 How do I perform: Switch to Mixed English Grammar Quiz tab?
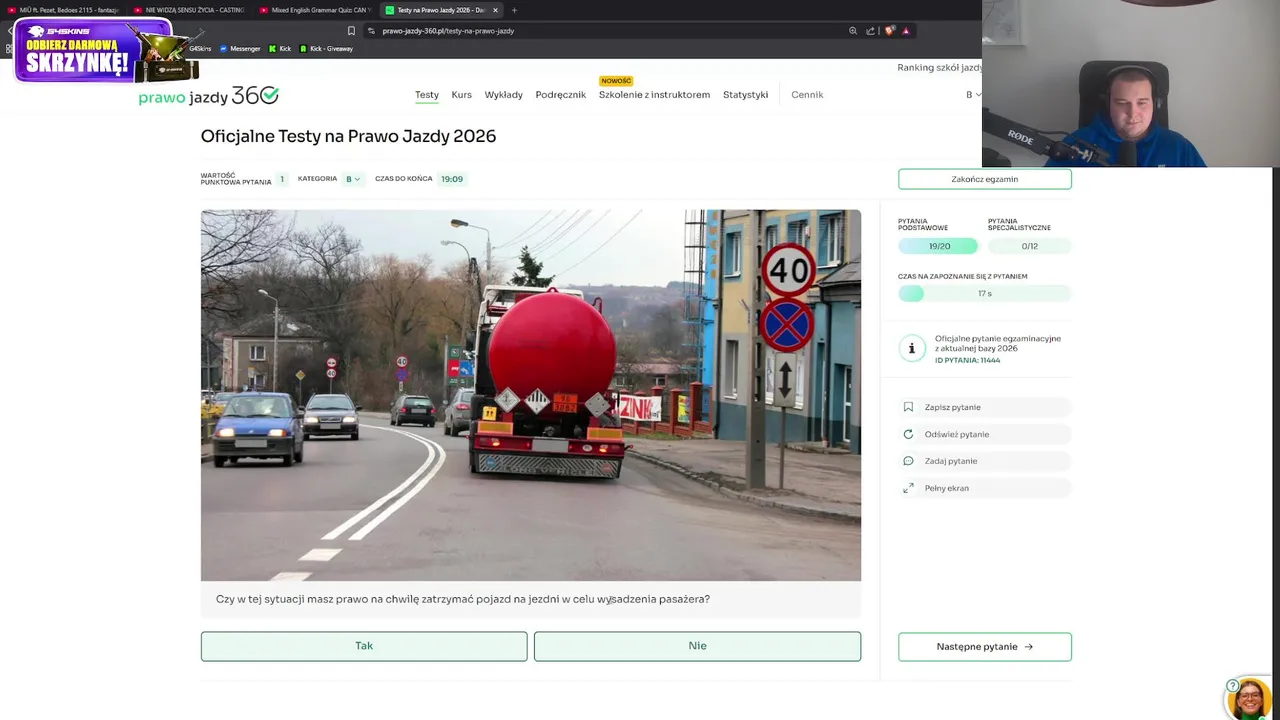tap(316, 10)
